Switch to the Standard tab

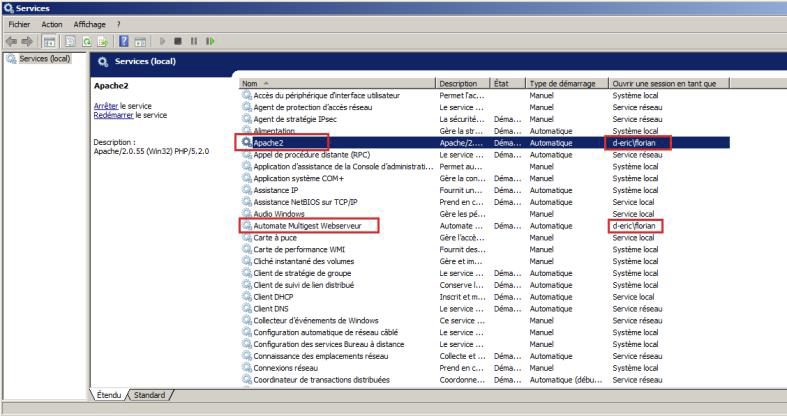tap(150, 395)
